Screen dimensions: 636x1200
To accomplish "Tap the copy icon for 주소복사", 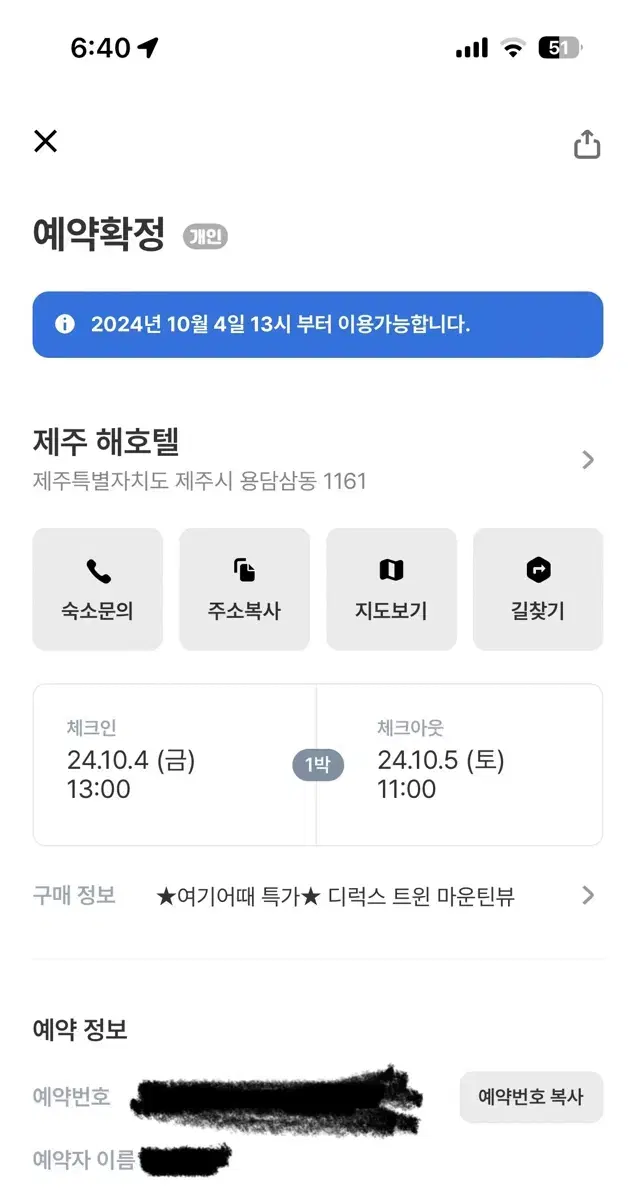I will tap(245, 571).
